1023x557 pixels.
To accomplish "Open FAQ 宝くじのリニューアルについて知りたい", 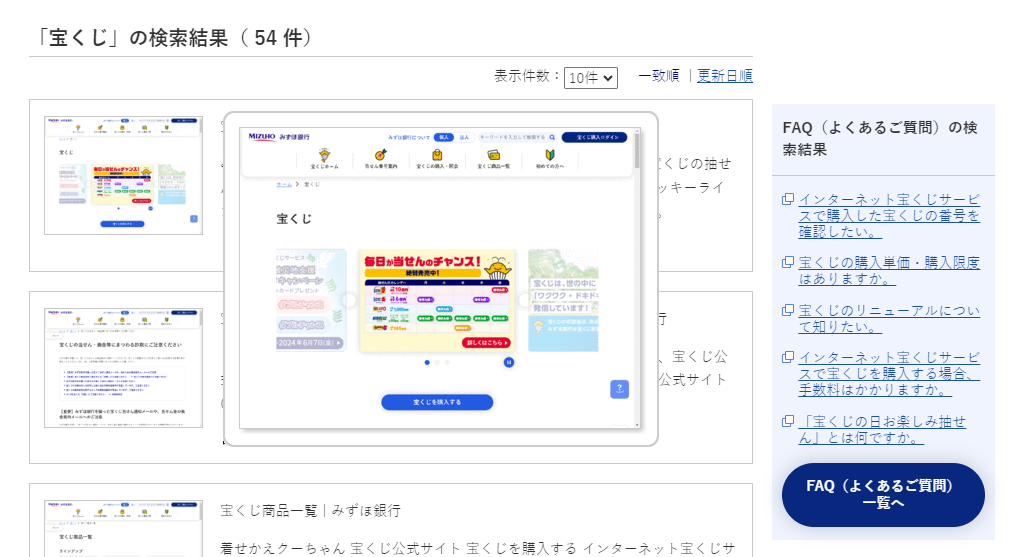I will click(889, 318).
